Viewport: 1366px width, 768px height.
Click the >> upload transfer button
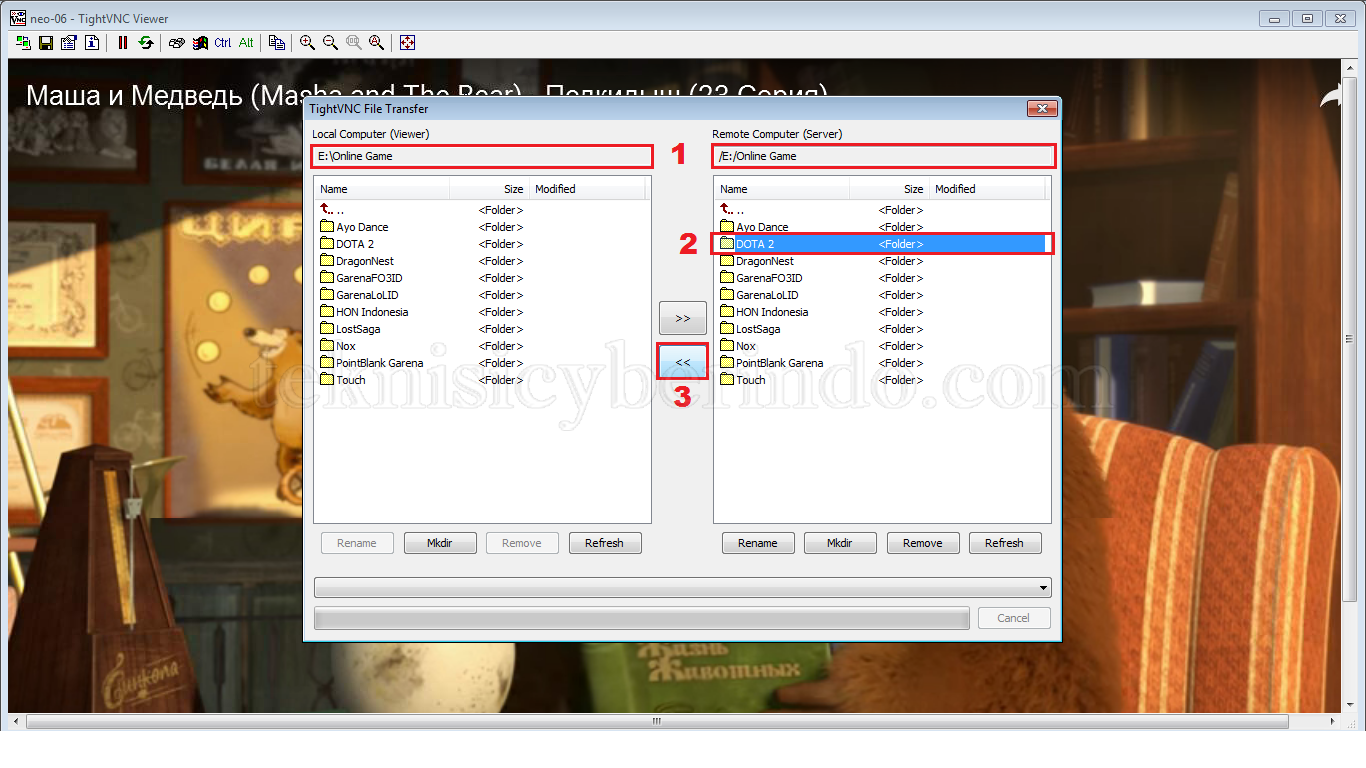click(683, 318)
